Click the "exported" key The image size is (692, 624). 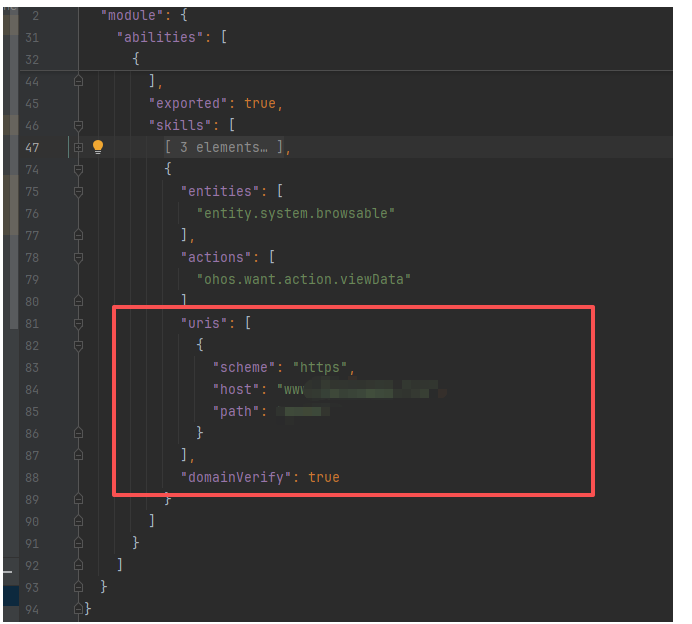tap(188, 103)
